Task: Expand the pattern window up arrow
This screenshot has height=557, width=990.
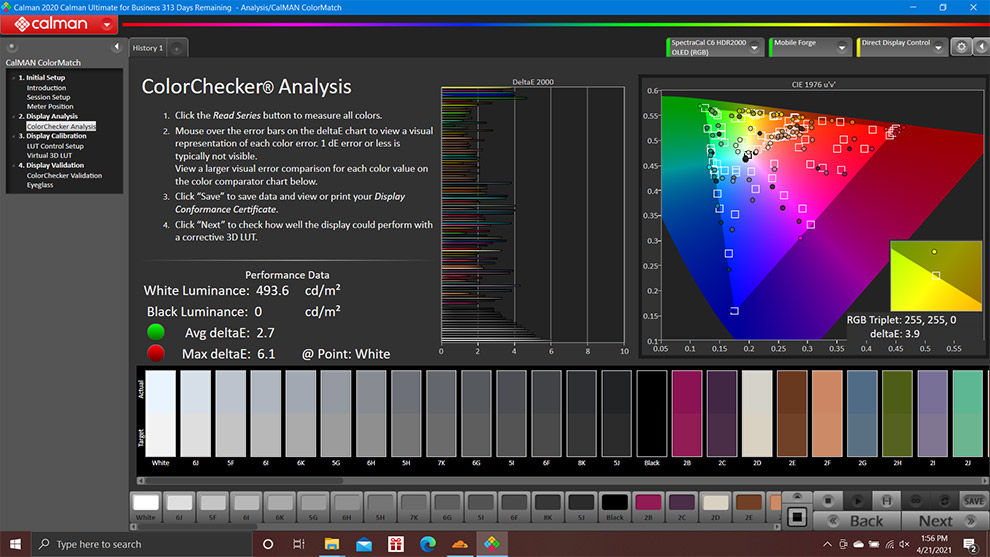Action: point(797,496)
